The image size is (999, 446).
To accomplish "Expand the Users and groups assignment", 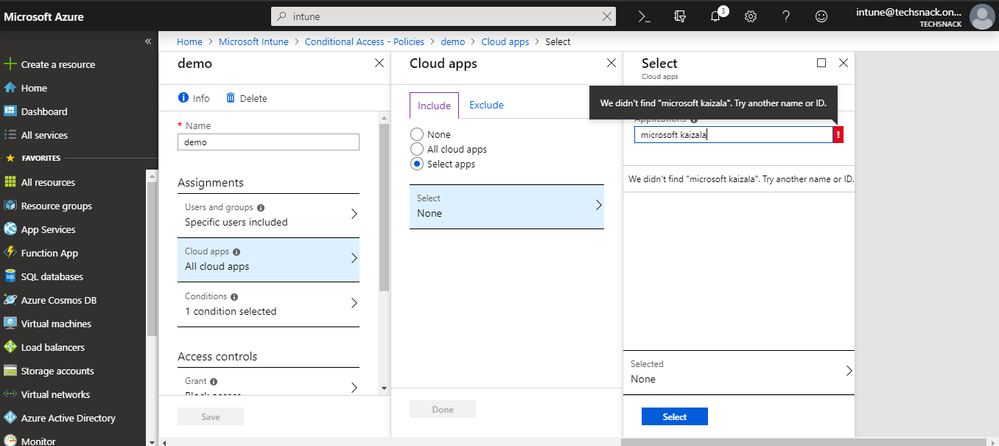I will pyautogui.click(x=268, y=214).
